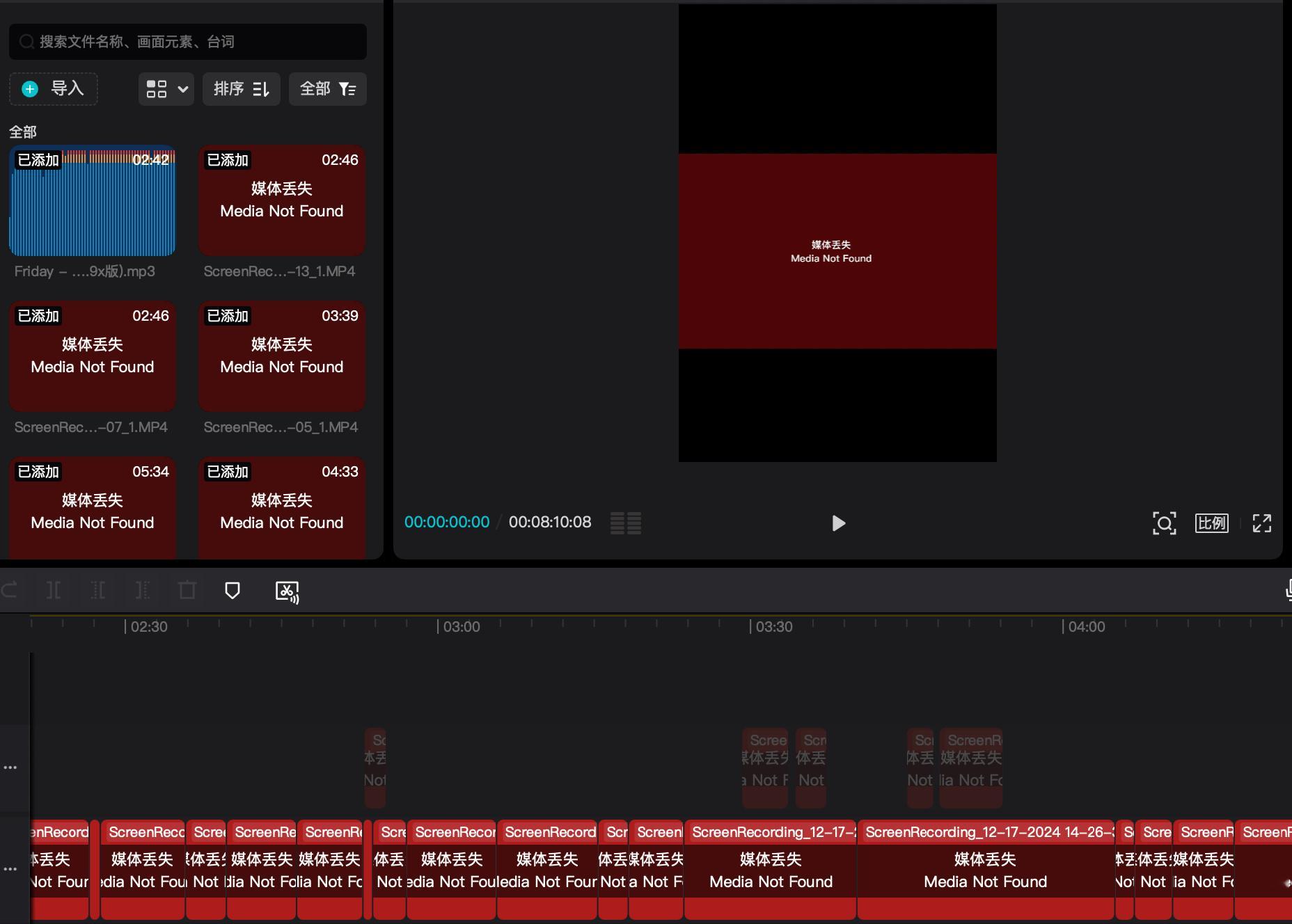Click the file name ScreenRec…-05_1.MP4

tap(281, 427)
